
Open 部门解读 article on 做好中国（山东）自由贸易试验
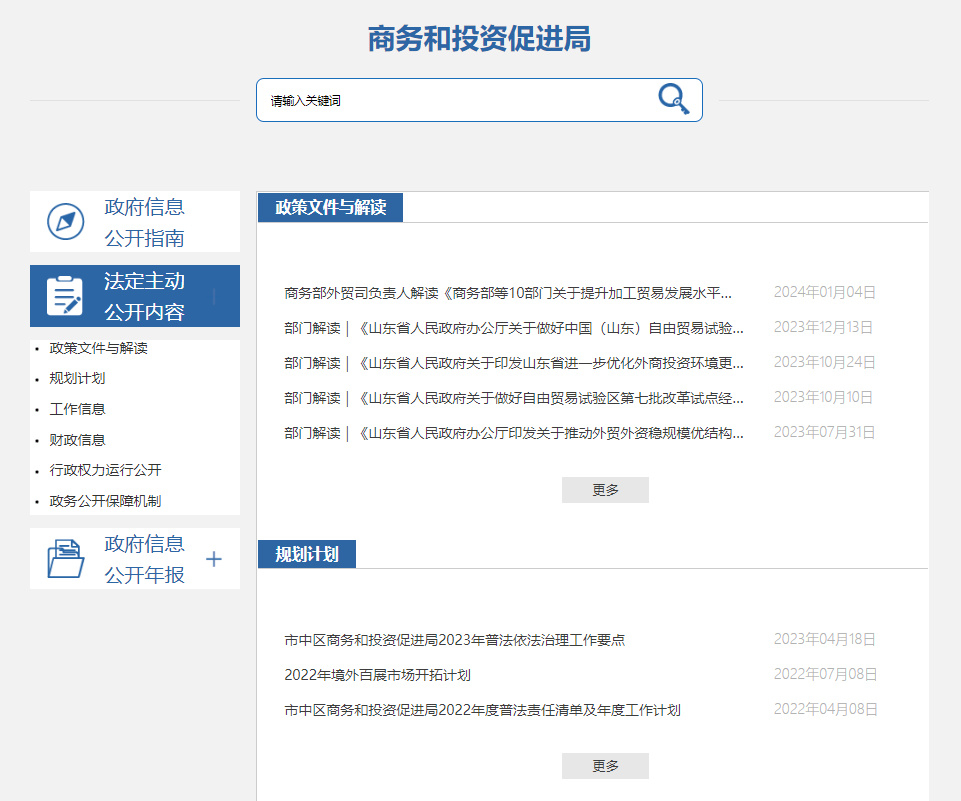click(x=514, y=328)
